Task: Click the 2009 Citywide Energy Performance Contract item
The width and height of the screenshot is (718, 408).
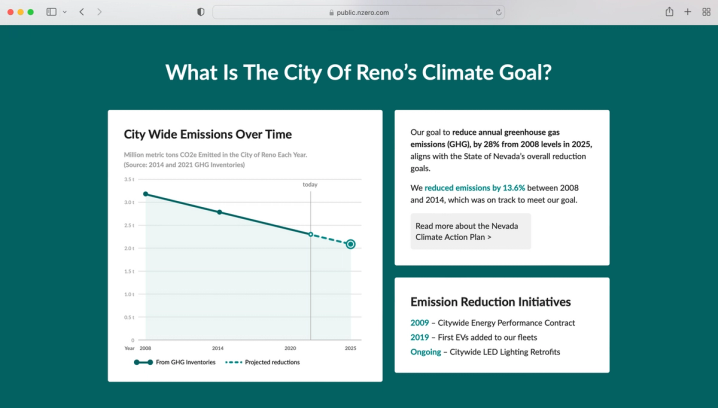Action: [492, 323]
